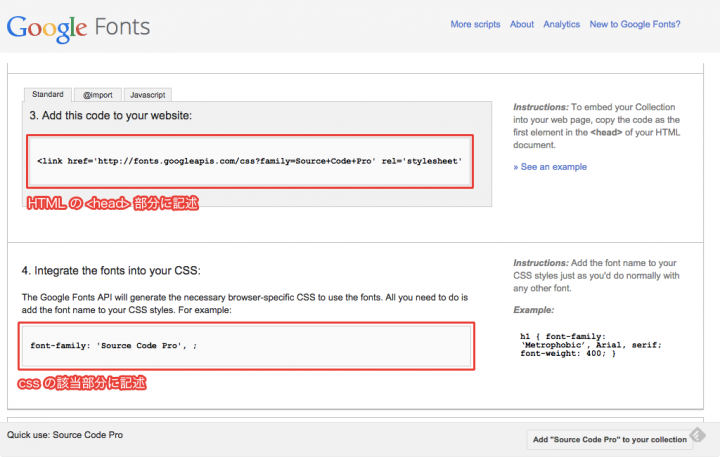Open New to Google Fonts? link
The width and height of the screenshot is (720, 457).
coord(635,24)
